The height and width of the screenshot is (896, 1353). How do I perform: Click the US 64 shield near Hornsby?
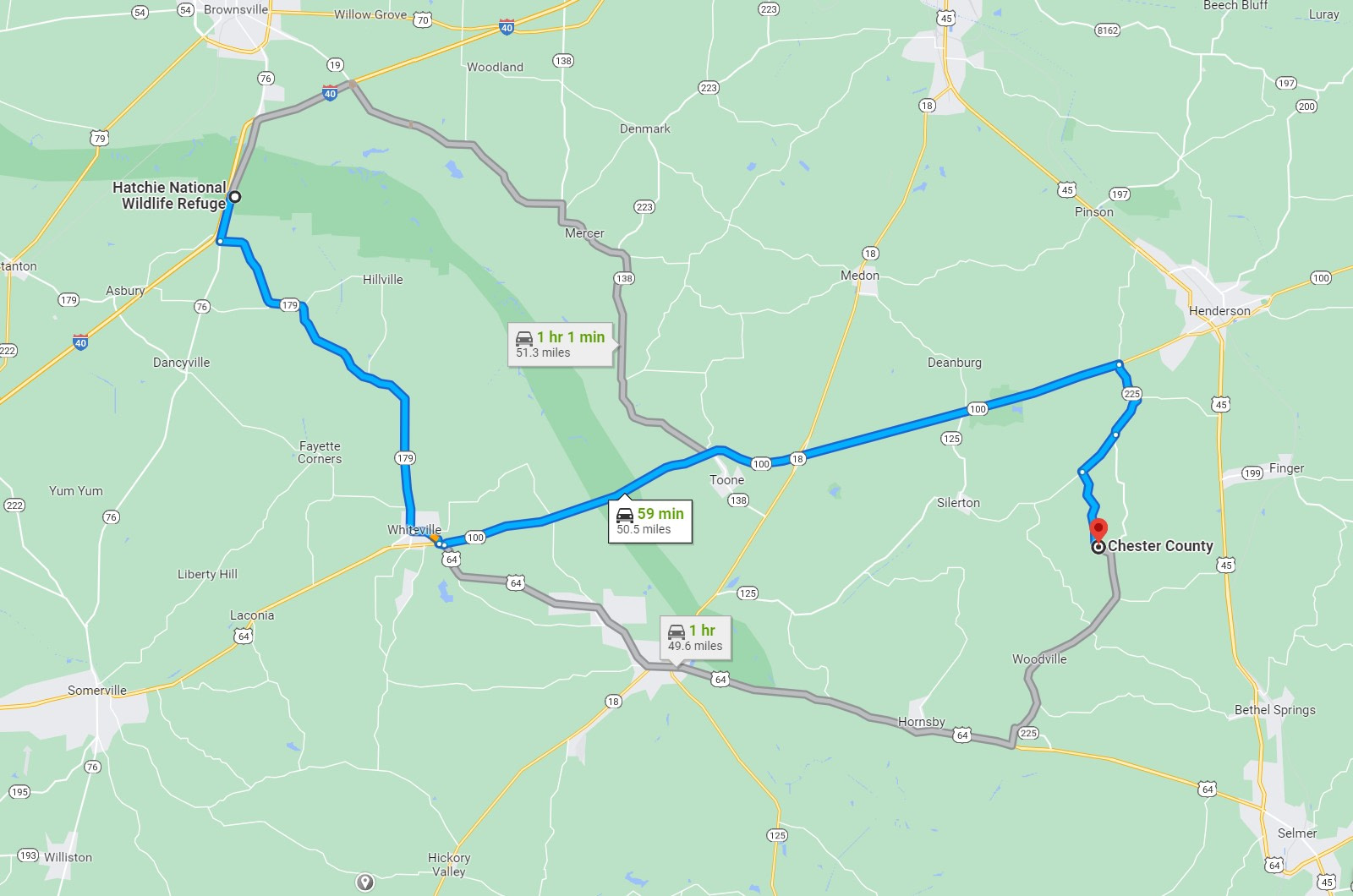pyautogui.click(x=962, y=735)
